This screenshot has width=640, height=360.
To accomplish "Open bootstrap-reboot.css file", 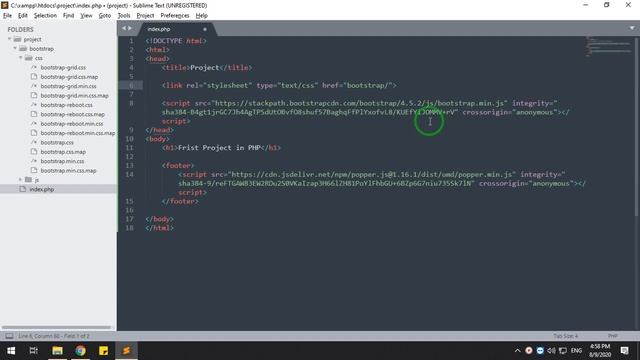I will pyautogui.click(x=67, y=105).
